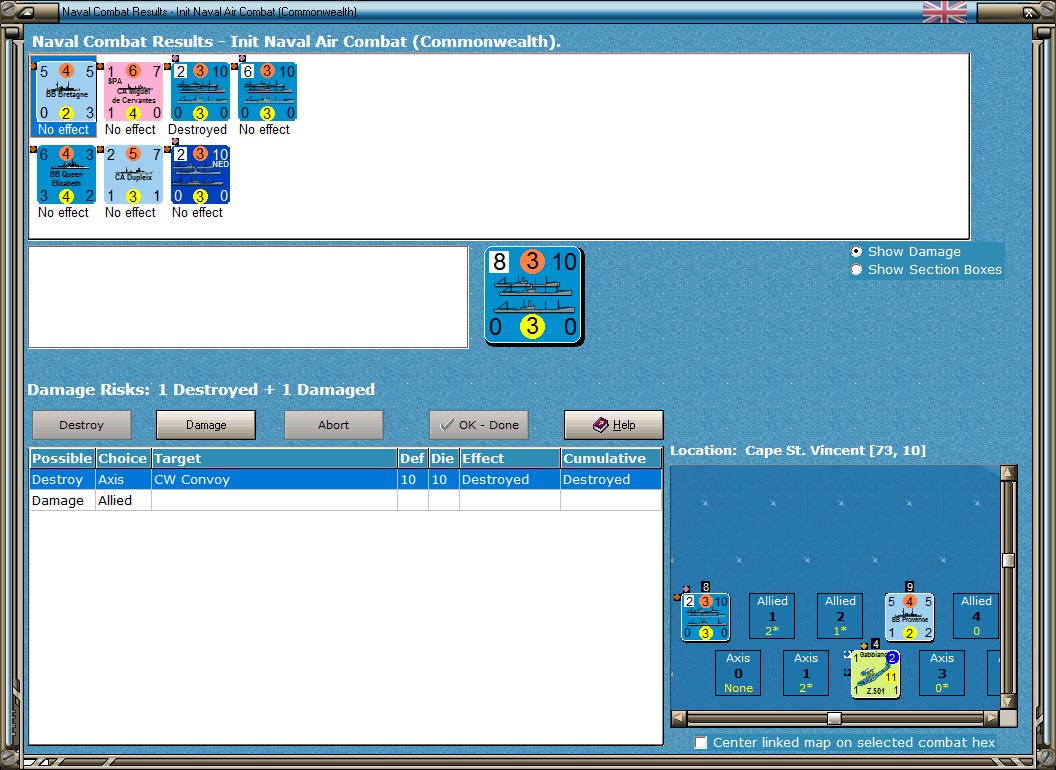Click the Axis 1 section box
The width and height of the screenshot is (1056, 770).
click(805, 673)
